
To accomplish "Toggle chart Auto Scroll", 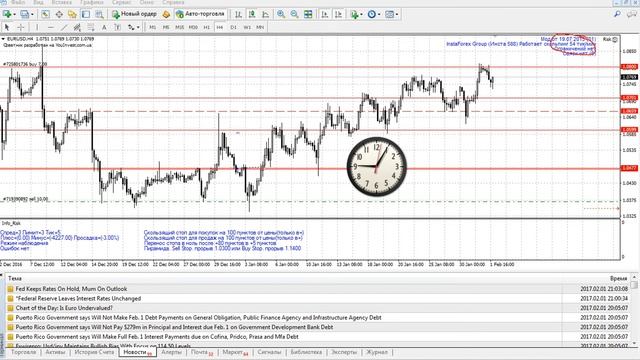I will click(x=325, y=14).
